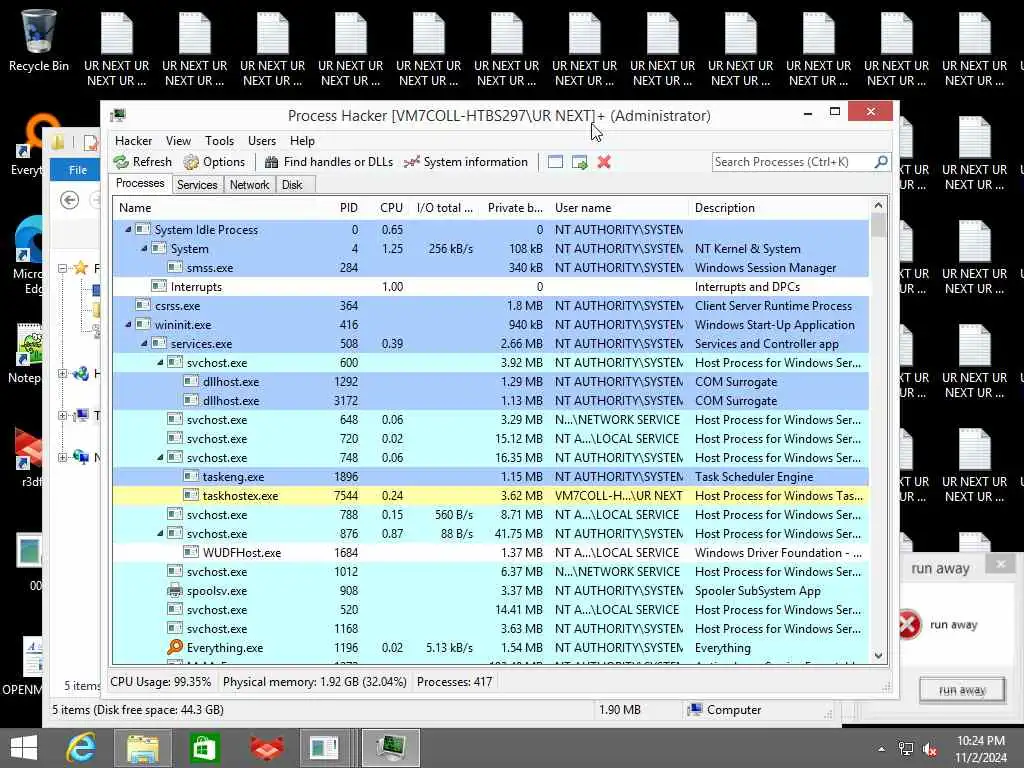1024x768 pixels.
Task: Click the search magnifier icon
Action: (881, 161)
